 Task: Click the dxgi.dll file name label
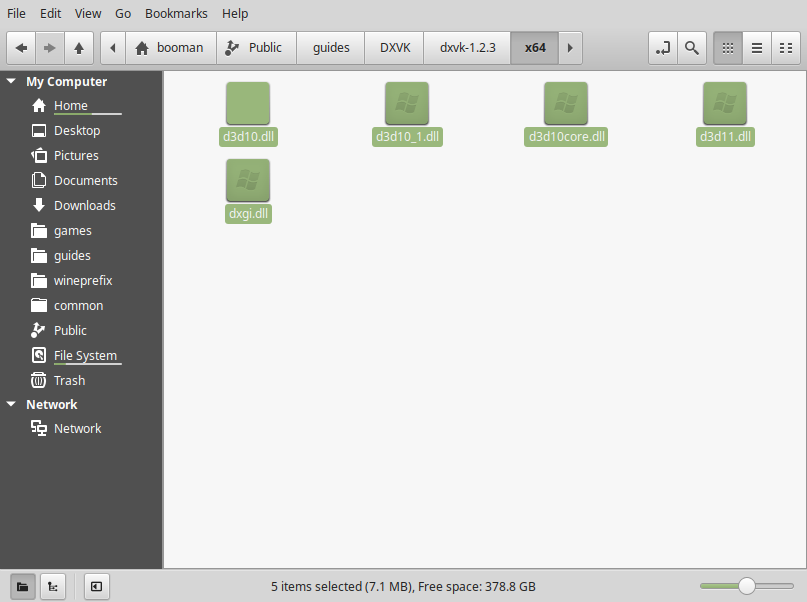(x=248, y=214)
